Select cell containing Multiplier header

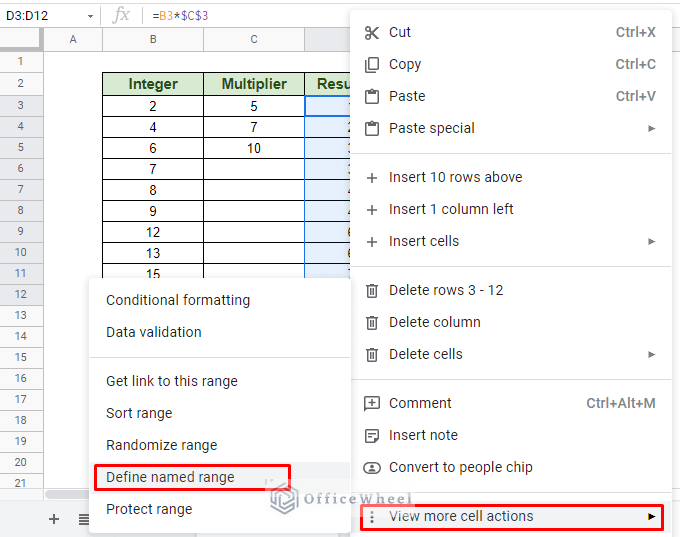coord(254,84)
